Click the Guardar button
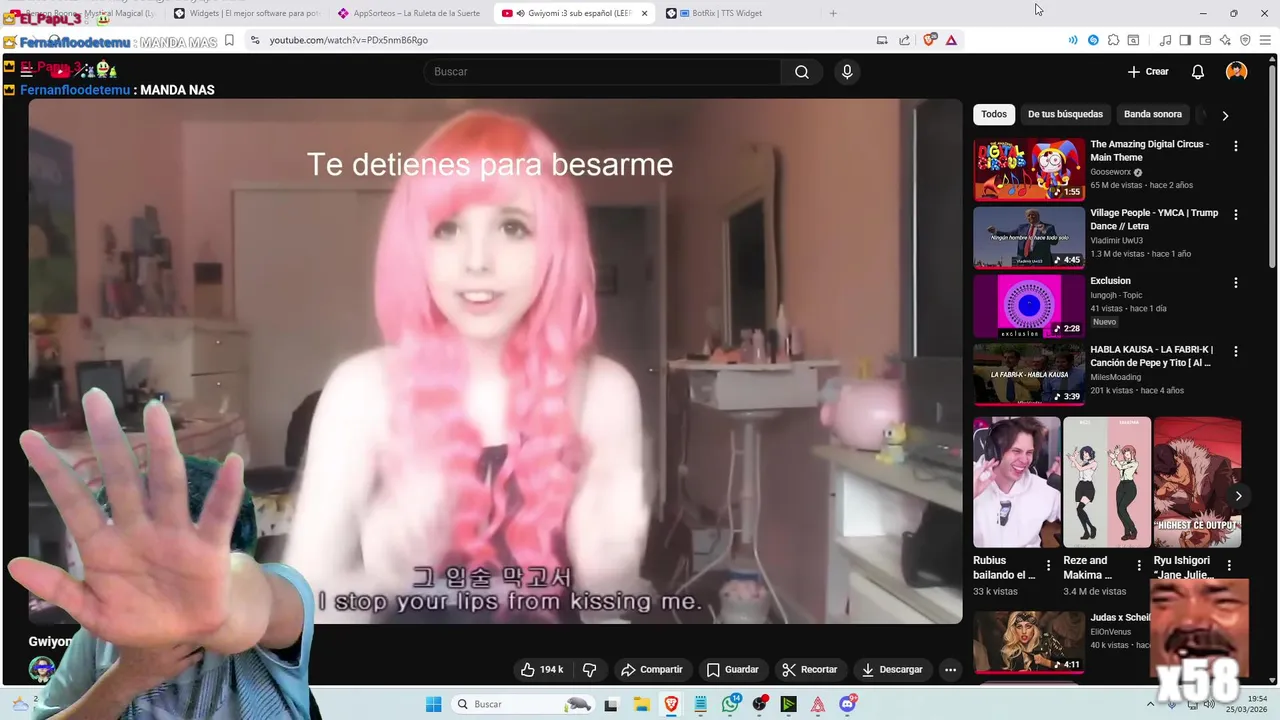The height and width of the screenshot is (720, 1280). 733,669
